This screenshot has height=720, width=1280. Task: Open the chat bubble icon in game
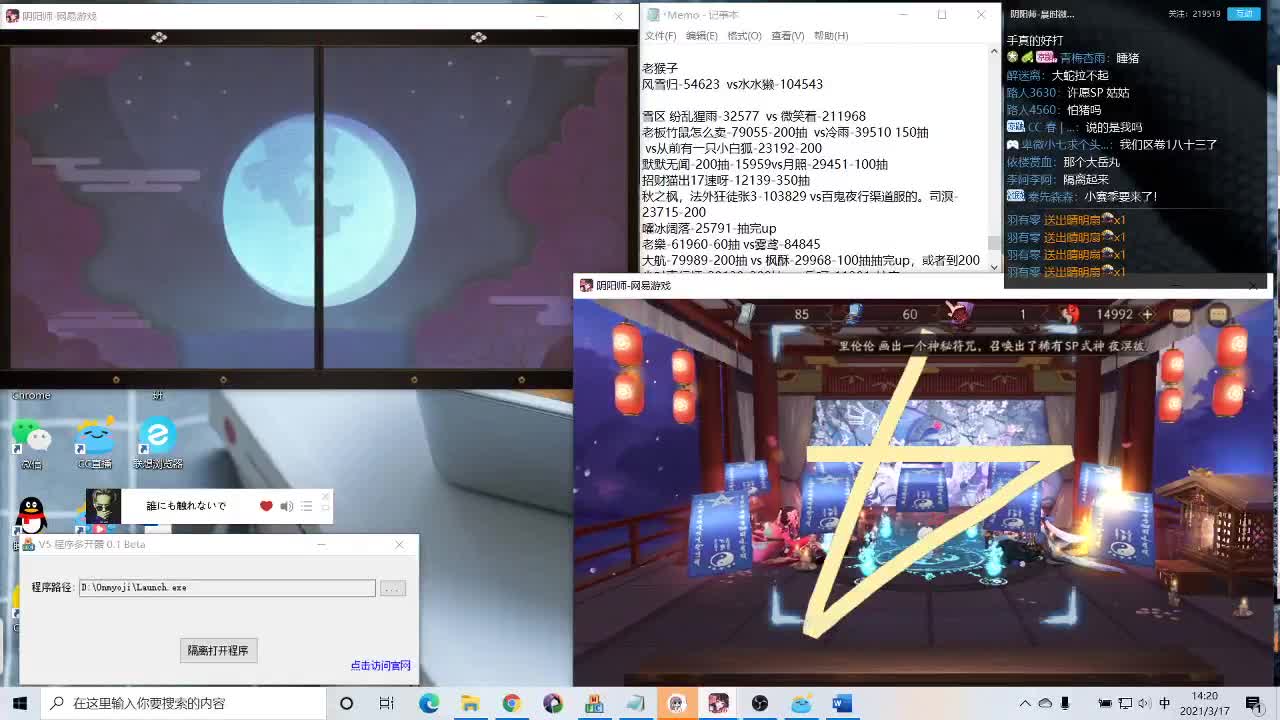point(1218,314)
